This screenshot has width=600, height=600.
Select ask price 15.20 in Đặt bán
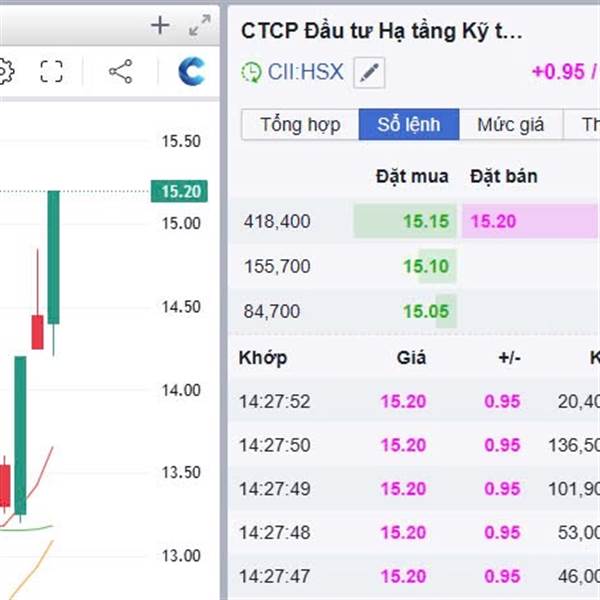[x=493, y=221]
